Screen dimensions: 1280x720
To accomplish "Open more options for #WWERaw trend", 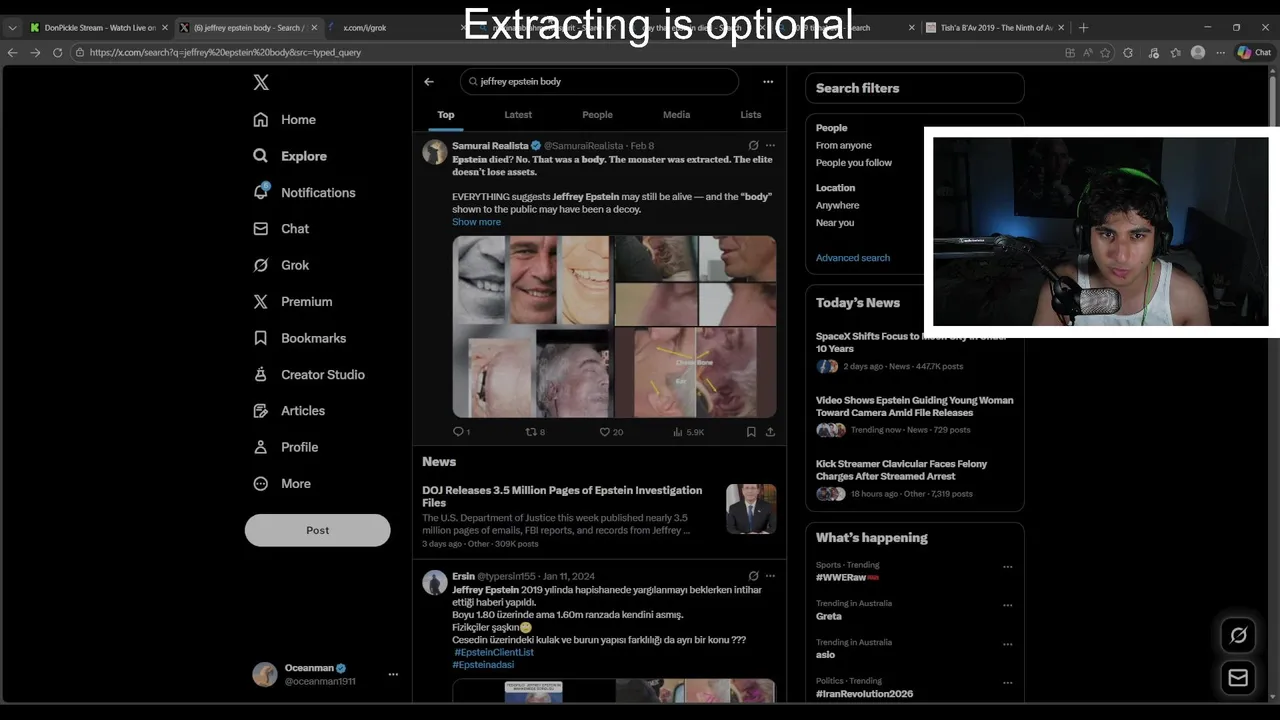I will tap(1007, 566).
